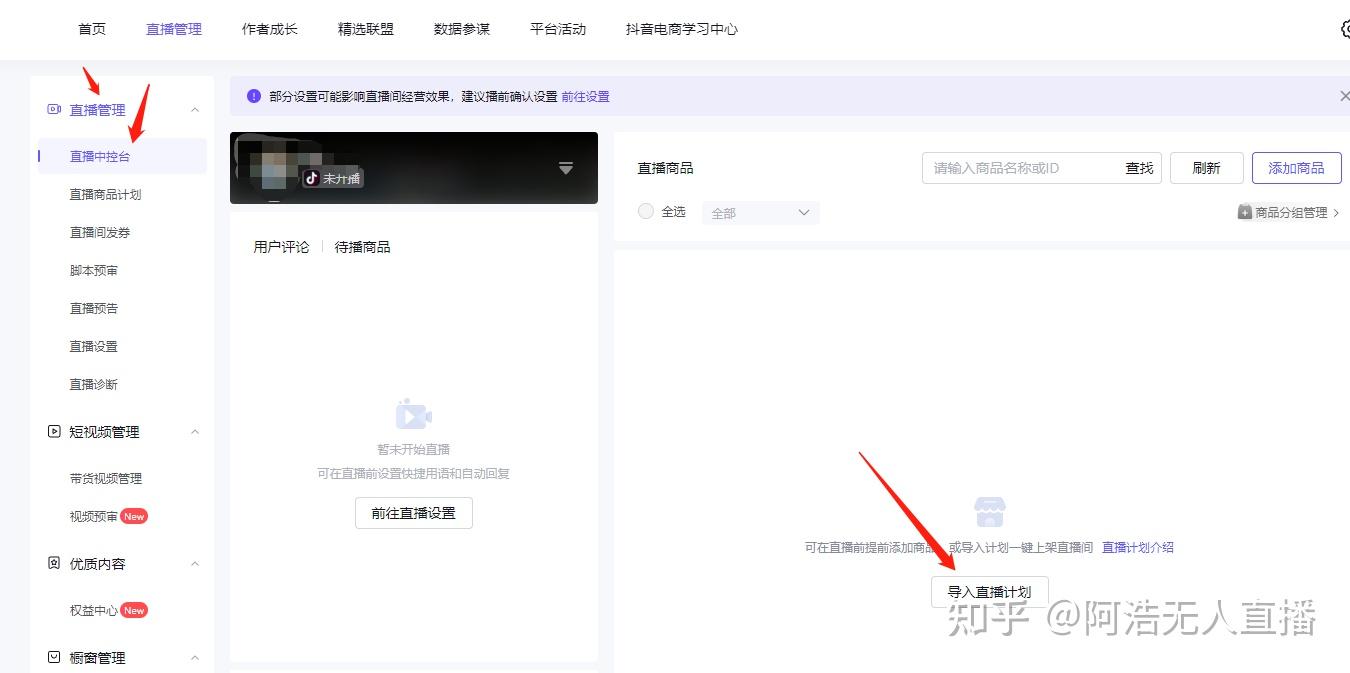Click the 添加商品 button

click(1296, 168)
